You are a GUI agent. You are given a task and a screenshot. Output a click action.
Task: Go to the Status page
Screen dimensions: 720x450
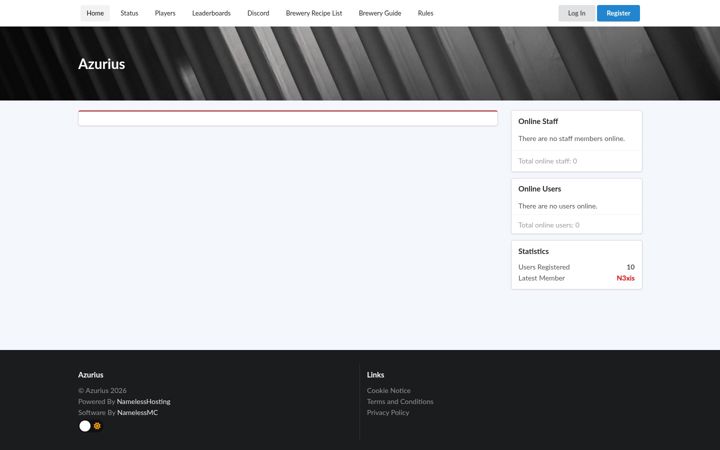129,13
